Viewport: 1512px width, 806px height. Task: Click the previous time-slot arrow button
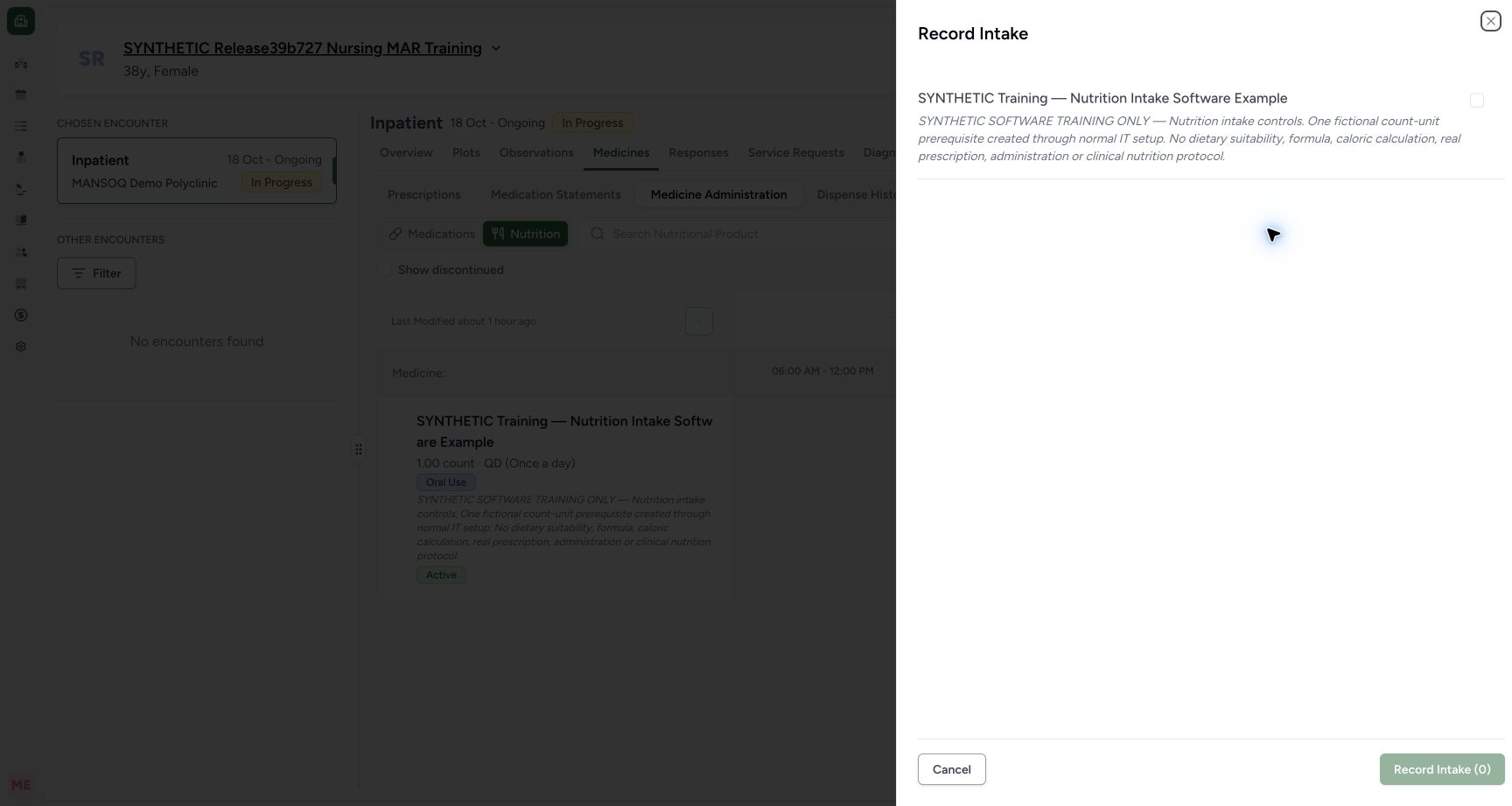698,321
